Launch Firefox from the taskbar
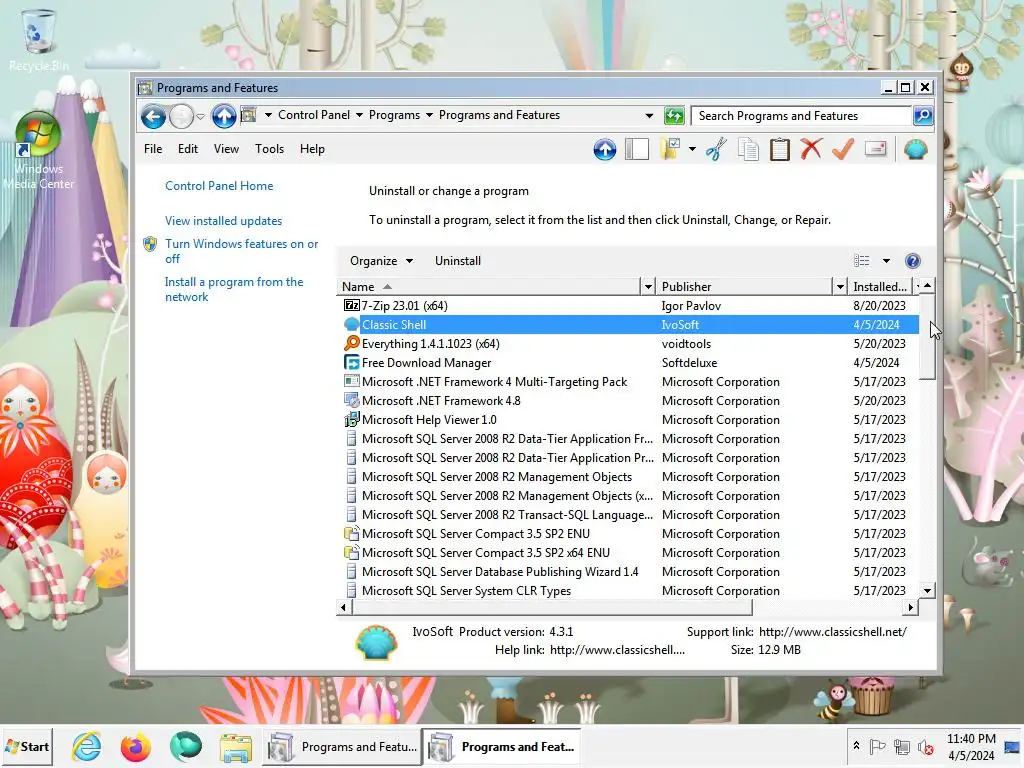This screenshot has width=1024, height=768. click(x=136, y=746)
